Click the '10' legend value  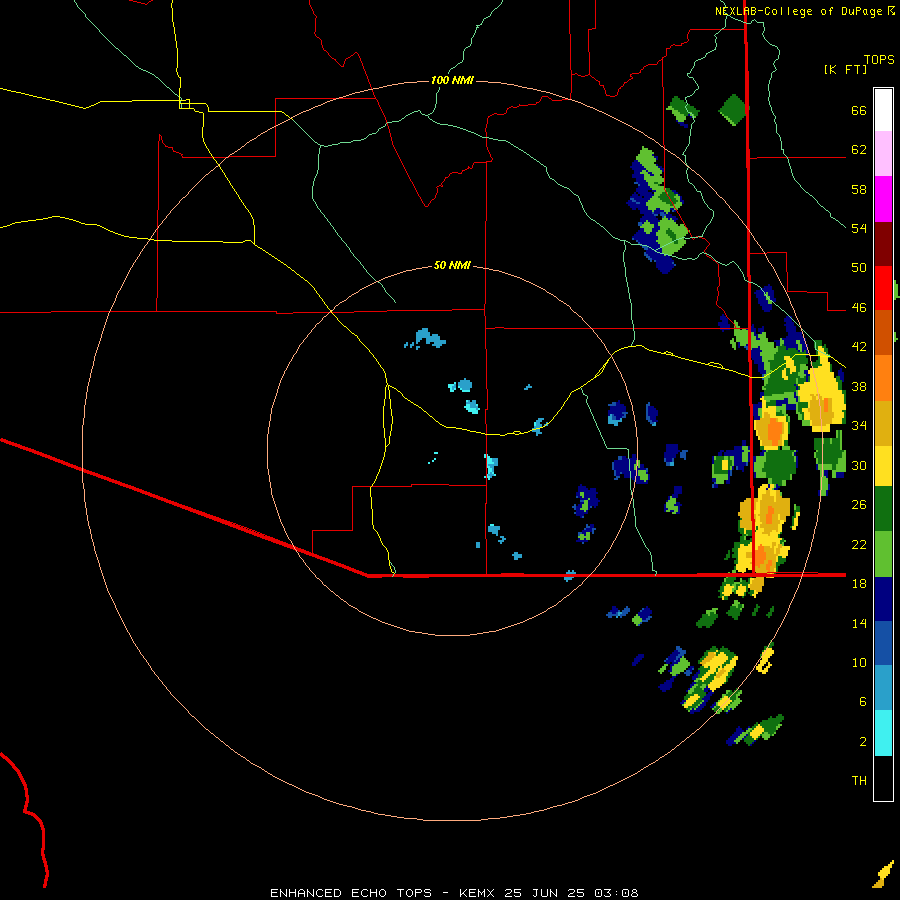(859, 663)
